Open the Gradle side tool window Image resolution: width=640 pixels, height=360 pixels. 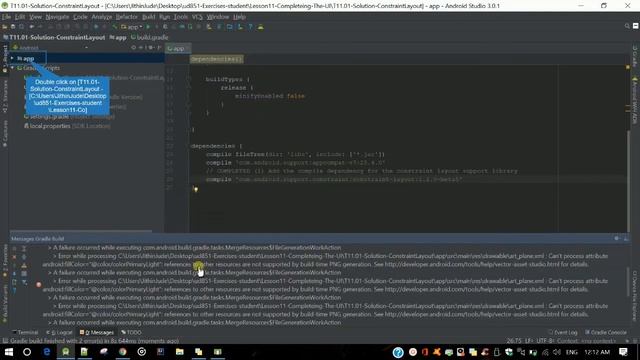(635, 56)
